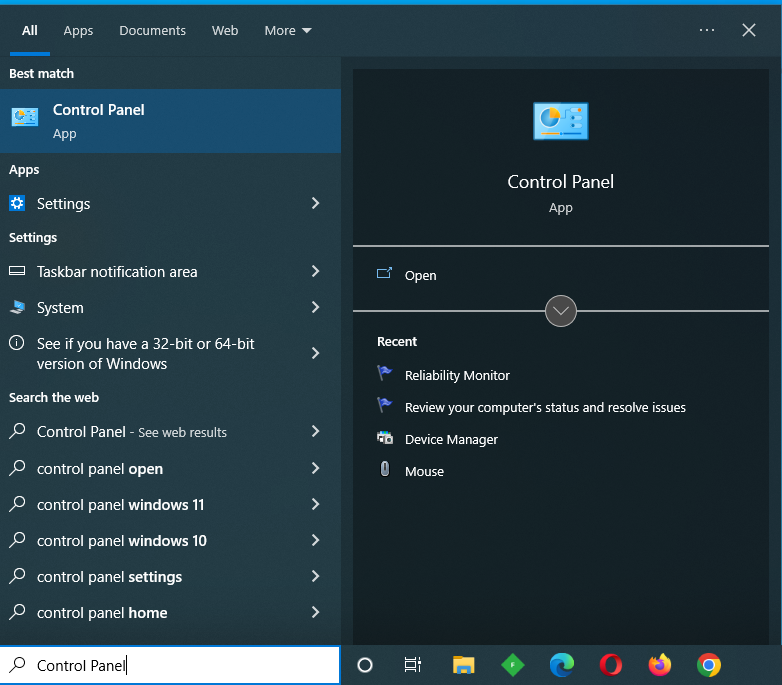Click Open in the Control Panel preview

coord(420,275)
